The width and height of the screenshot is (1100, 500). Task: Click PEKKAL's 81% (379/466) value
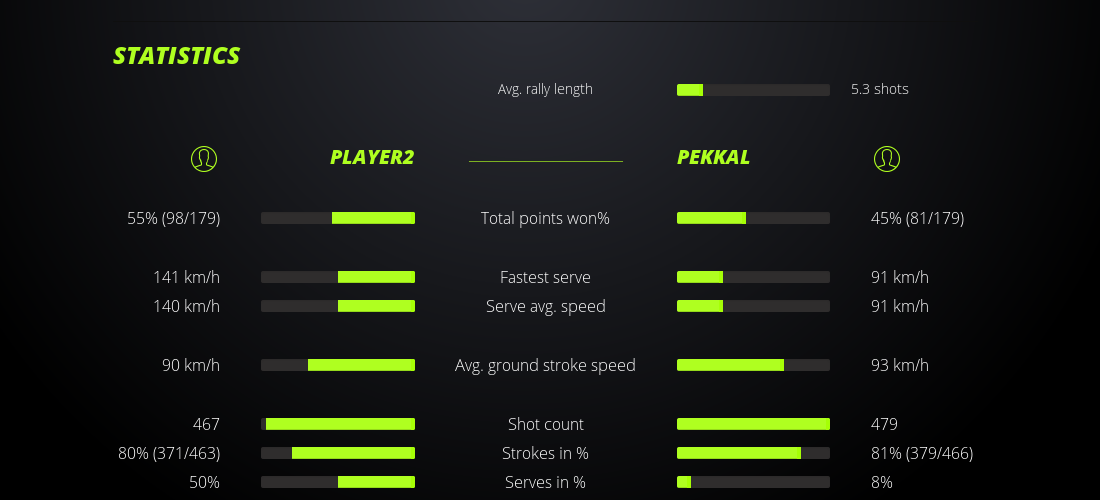922,453
